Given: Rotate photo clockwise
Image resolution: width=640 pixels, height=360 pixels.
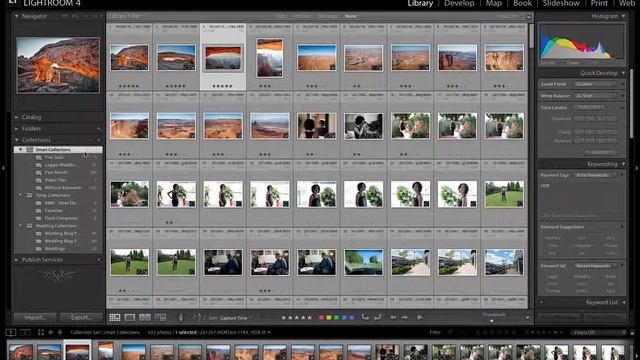Looking at the screenshot, I should click(378, 317).
